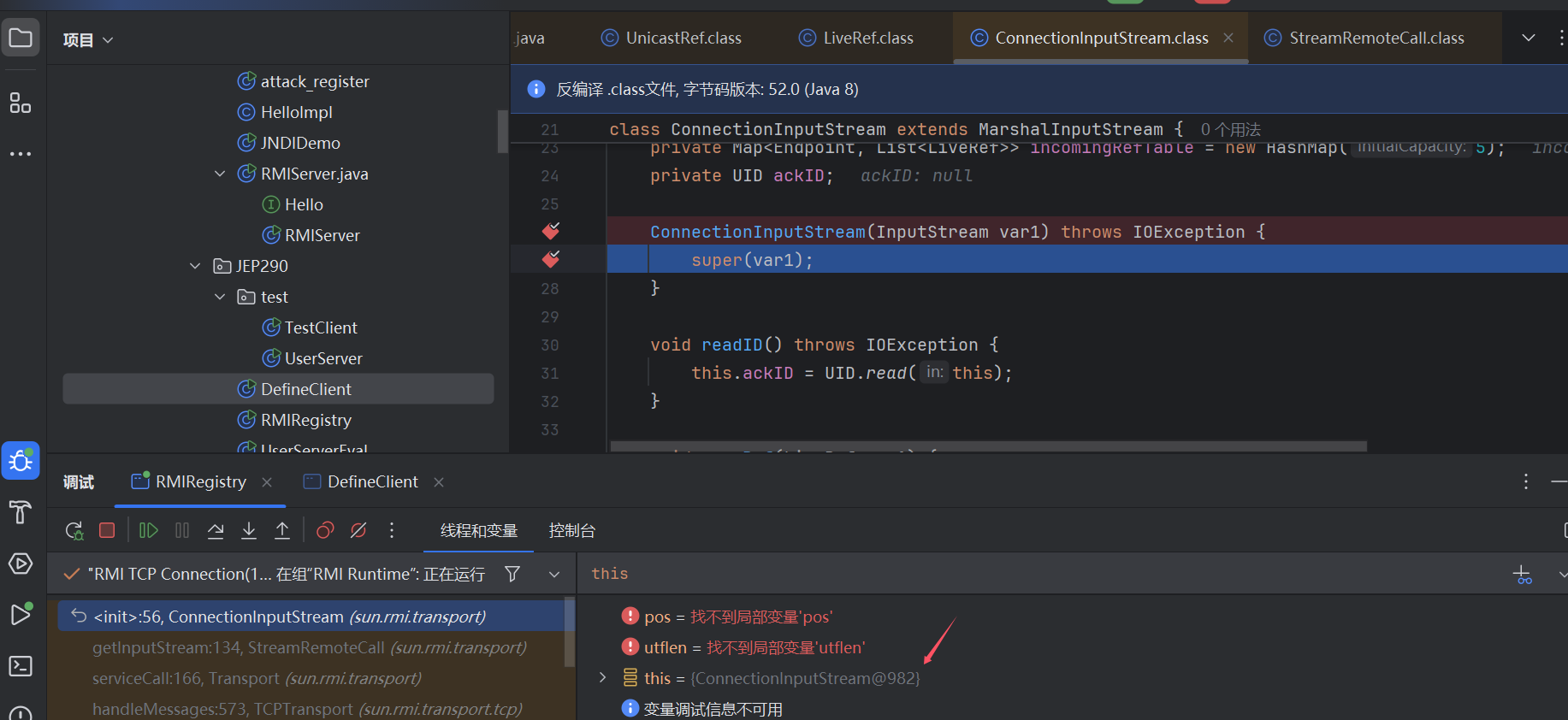Open debug panel options menu
The height and width of the screenshot is (720, 1568).
(x=1525, y=481)
